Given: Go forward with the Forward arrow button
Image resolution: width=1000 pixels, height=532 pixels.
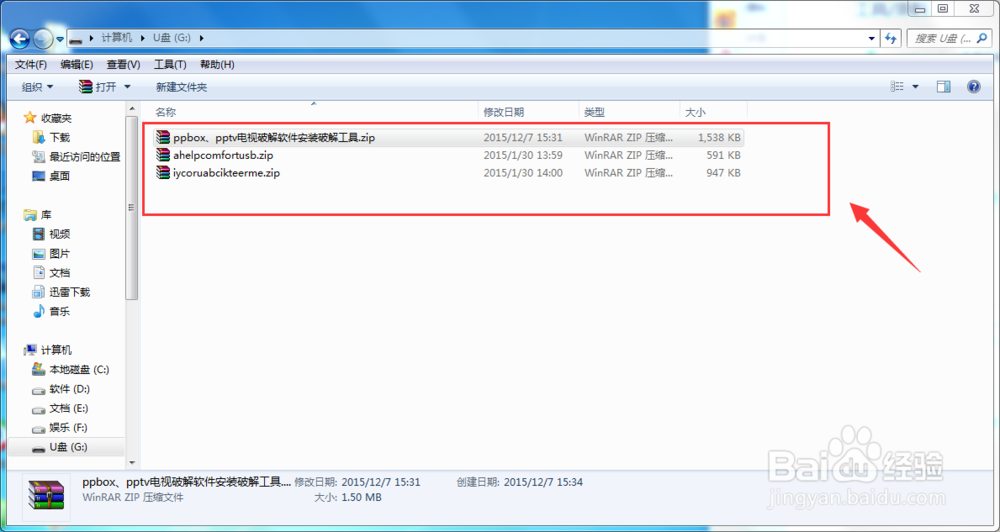Looking at the screenshot, I should point(43,40).
